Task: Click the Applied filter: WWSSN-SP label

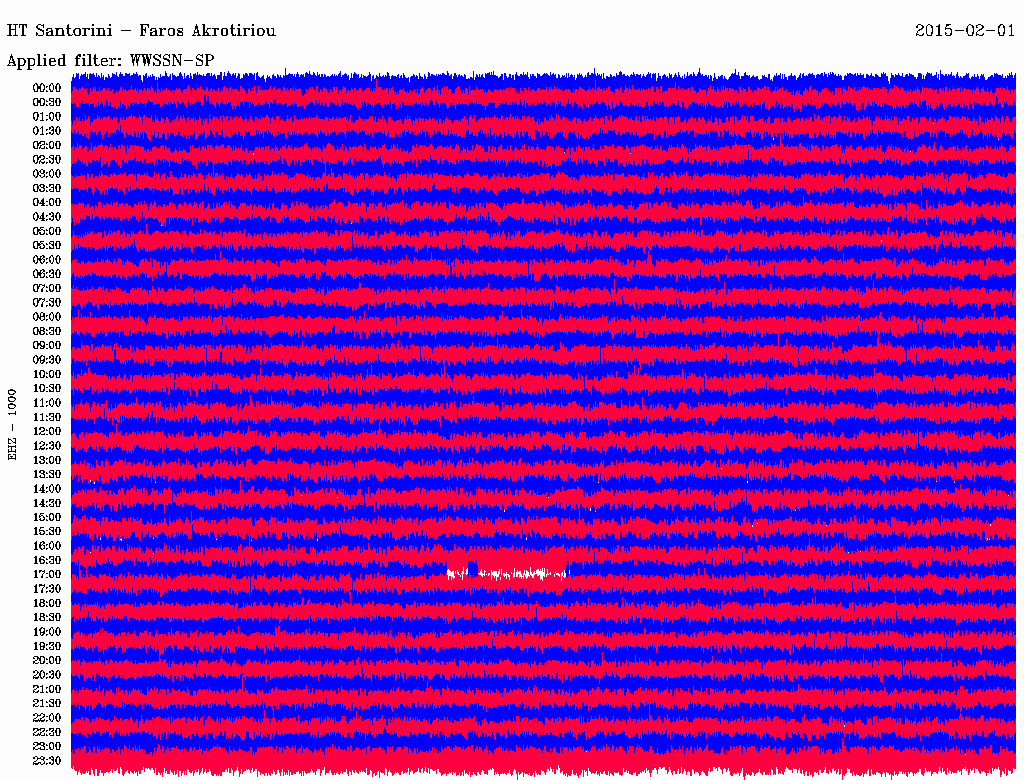Action: pyautogui.click(x=110, y=61)
